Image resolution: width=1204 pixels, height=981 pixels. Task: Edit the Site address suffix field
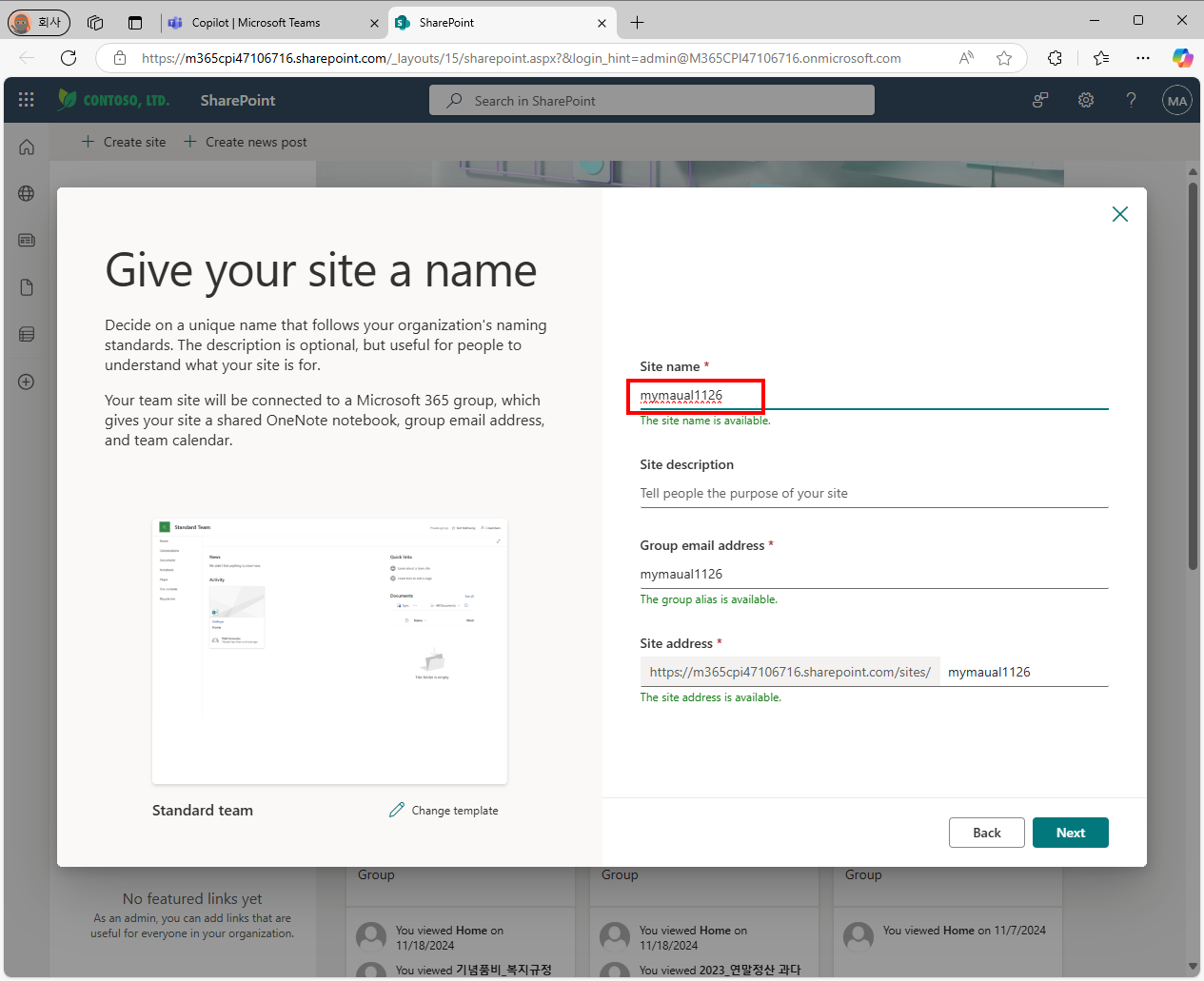[x=1024, y=672]
